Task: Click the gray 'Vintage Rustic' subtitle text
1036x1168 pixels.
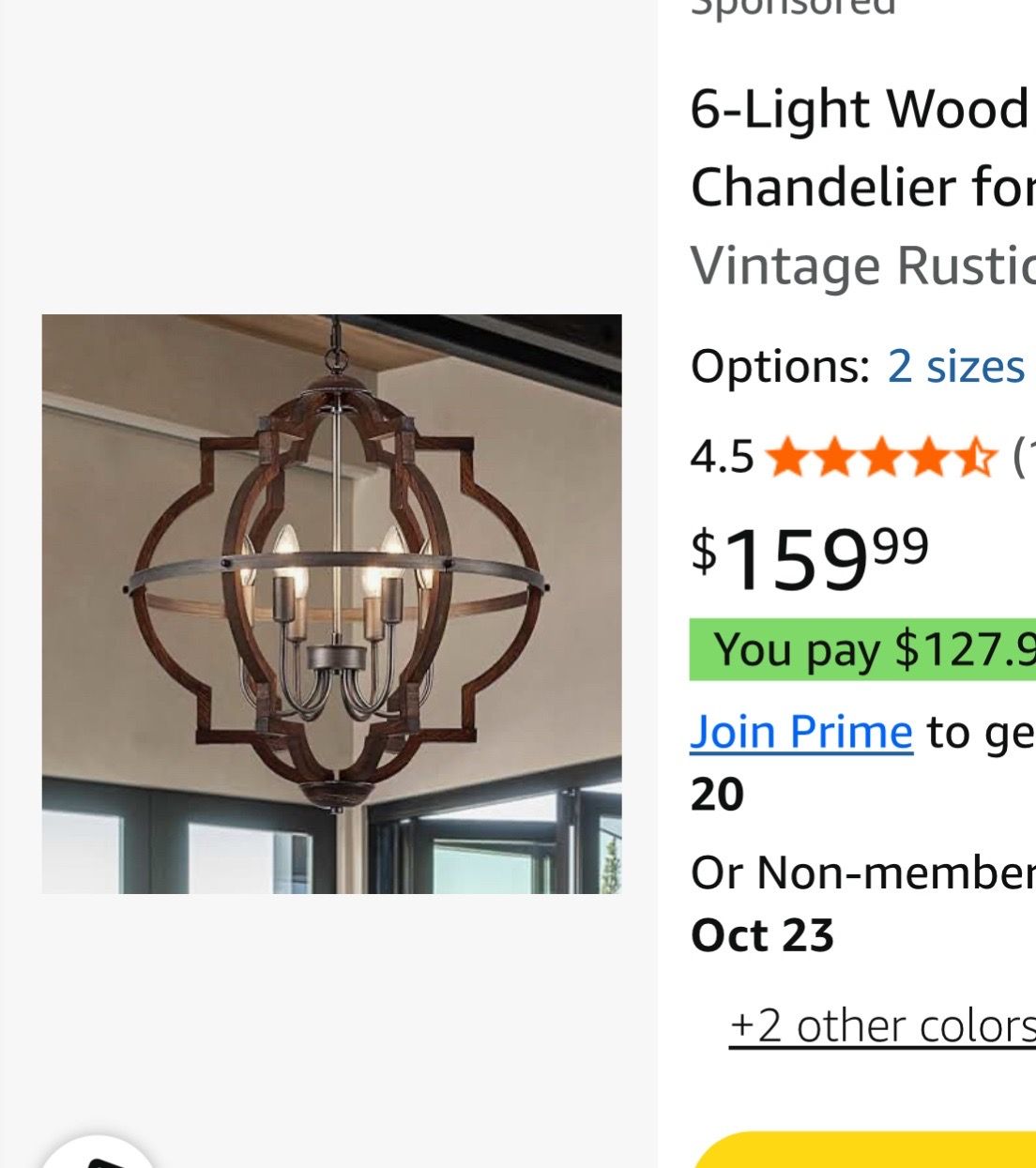Action: tap(861, 265)
